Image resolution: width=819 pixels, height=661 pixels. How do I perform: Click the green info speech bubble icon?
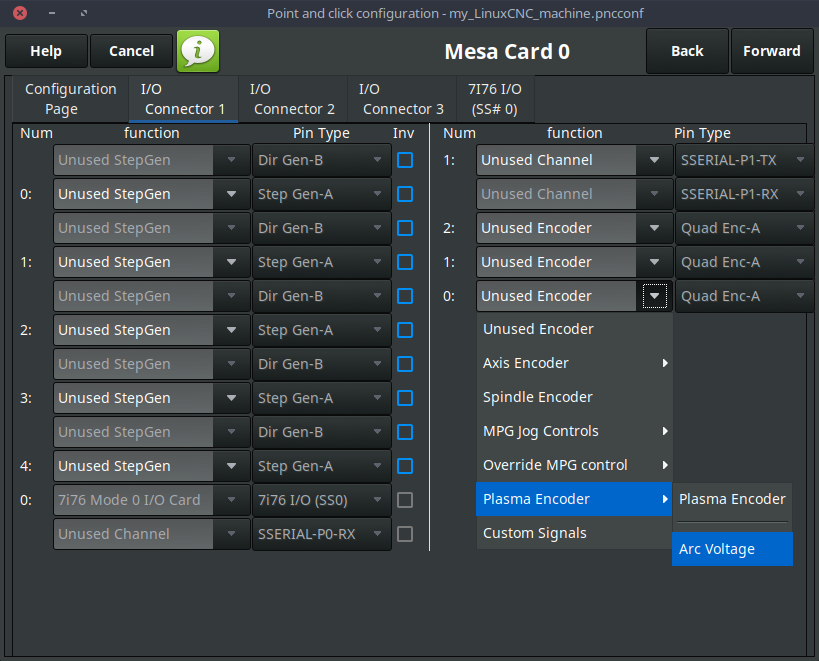pos(198,51)
